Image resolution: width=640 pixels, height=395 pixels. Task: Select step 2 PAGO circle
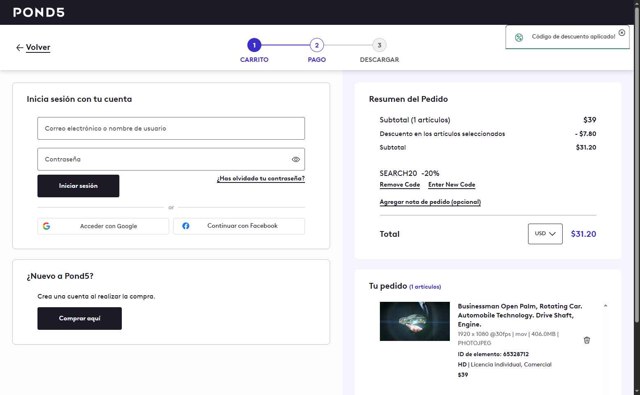point(317,45)
